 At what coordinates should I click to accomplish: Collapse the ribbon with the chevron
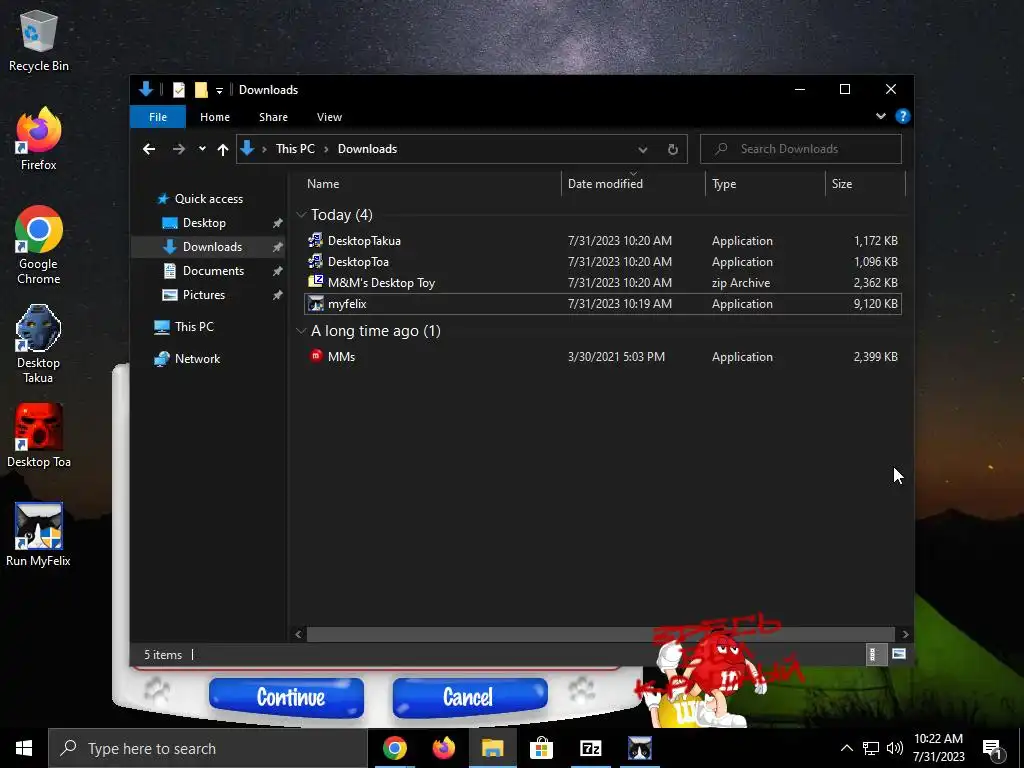click(x=881, y=116)
